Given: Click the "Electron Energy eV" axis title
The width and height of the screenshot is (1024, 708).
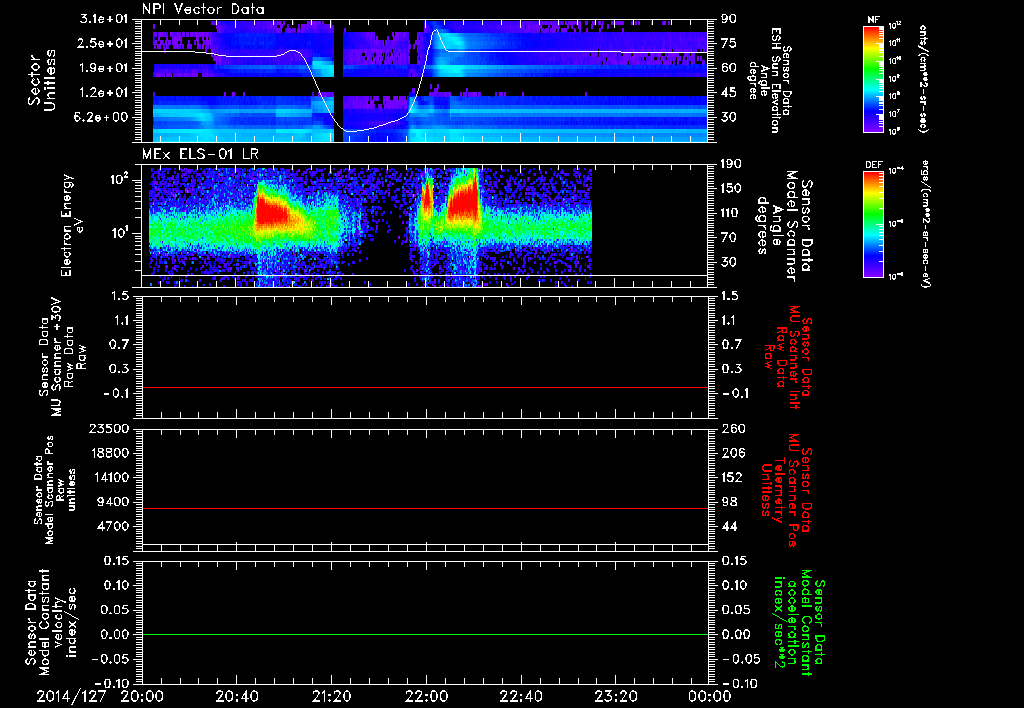Looking at the screenshot, I should click(74, 225).
